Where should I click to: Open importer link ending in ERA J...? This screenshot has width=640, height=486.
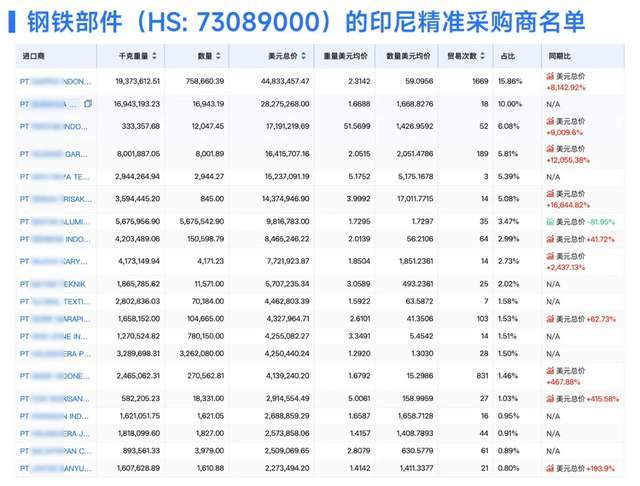point(55,433)
